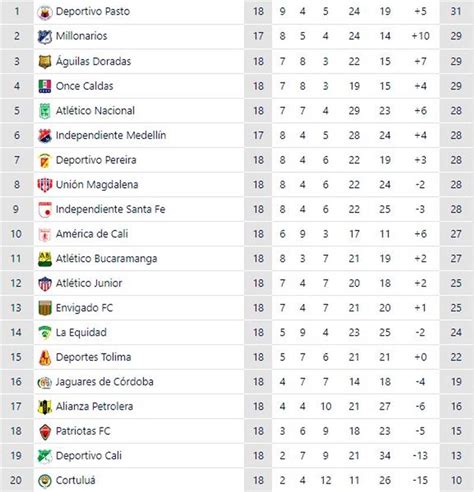Open the Atlético Junior team link
The height and width of the screenshot is (492, 474).
[89, 283]
